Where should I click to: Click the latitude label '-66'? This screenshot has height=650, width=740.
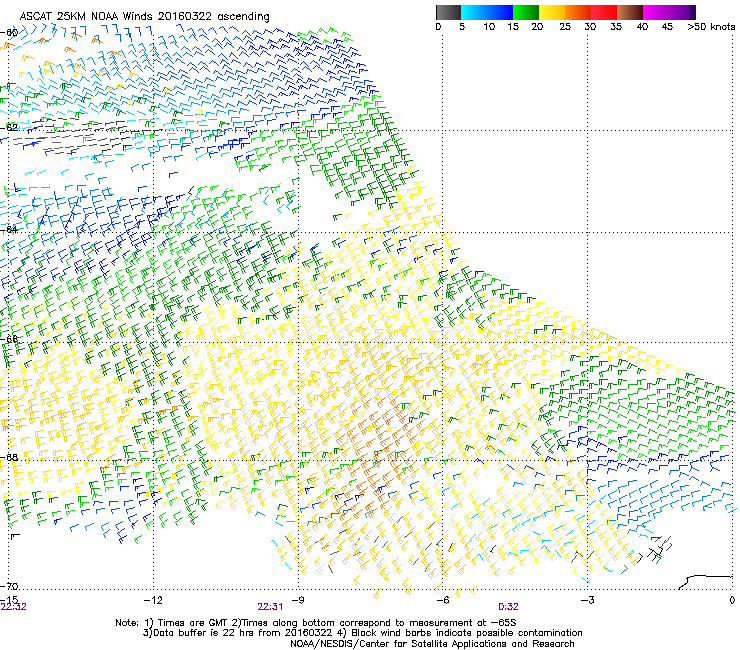point(9,338)
